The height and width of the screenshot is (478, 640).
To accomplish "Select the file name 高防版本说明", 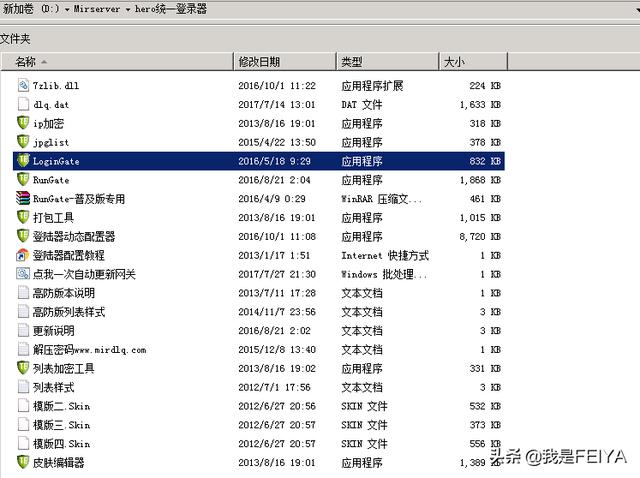I will coord(64,293).
